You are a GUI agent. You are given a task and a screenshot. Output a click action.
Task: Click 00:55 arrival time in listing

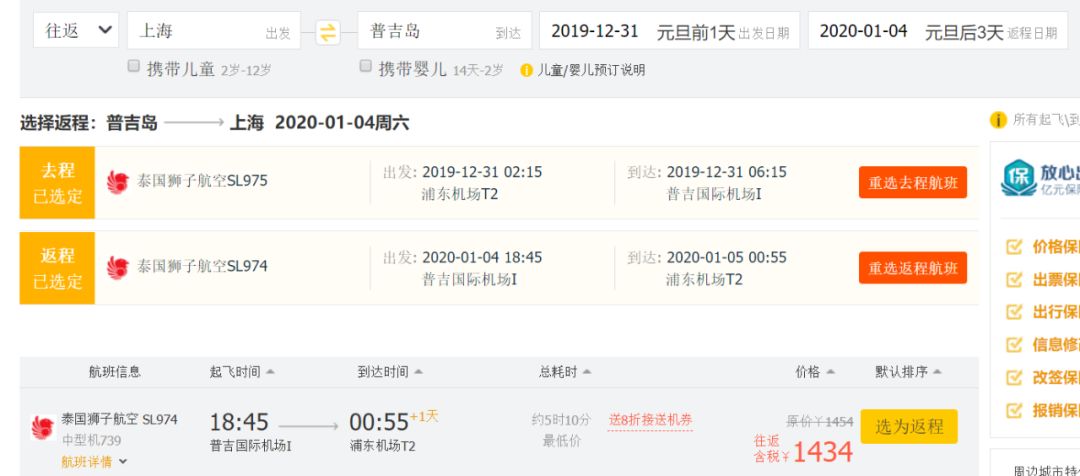pos(380,422)
